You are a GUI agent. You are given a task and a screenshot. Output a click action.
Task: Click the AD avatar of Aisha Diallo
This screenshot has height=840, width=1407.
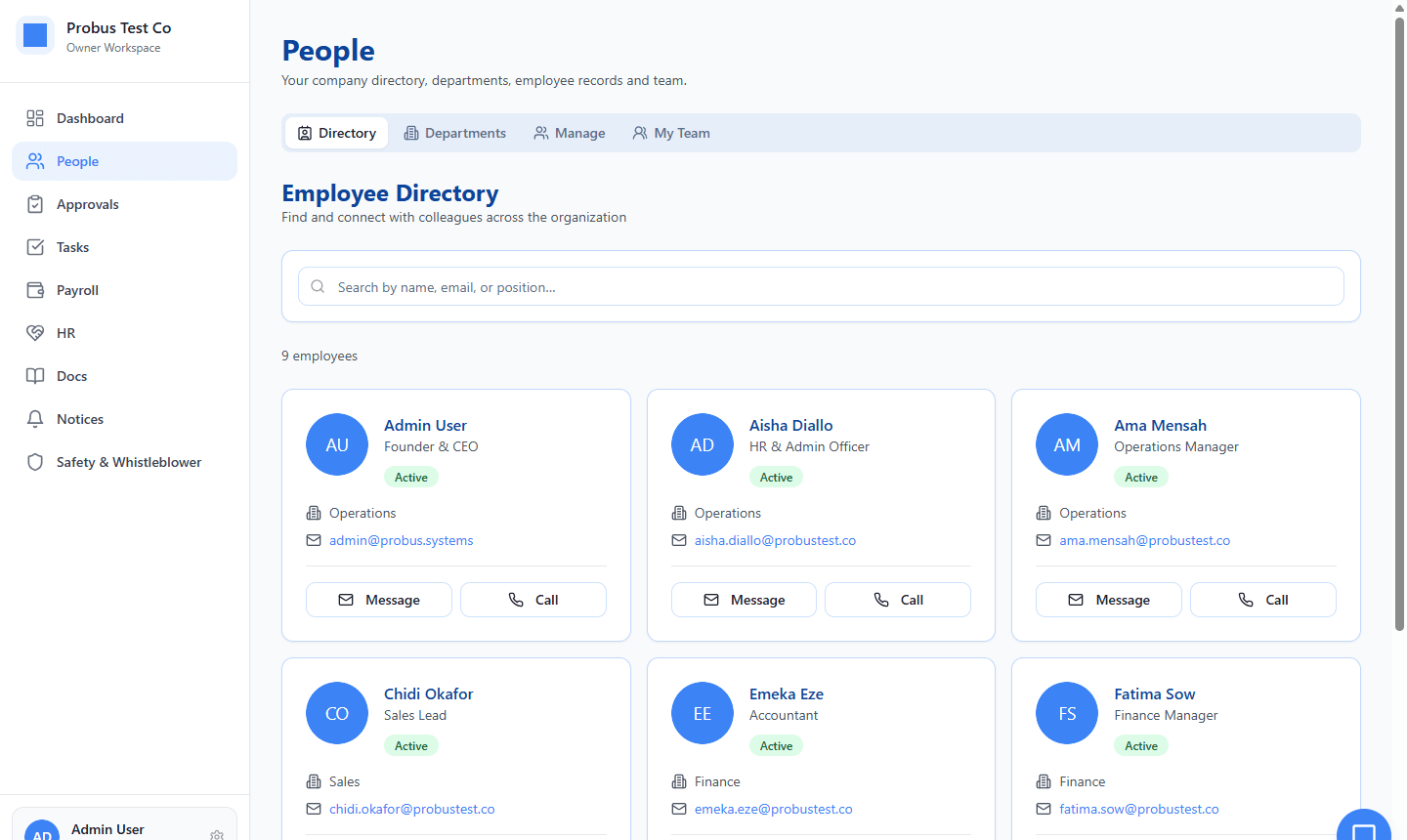point(703,444)
